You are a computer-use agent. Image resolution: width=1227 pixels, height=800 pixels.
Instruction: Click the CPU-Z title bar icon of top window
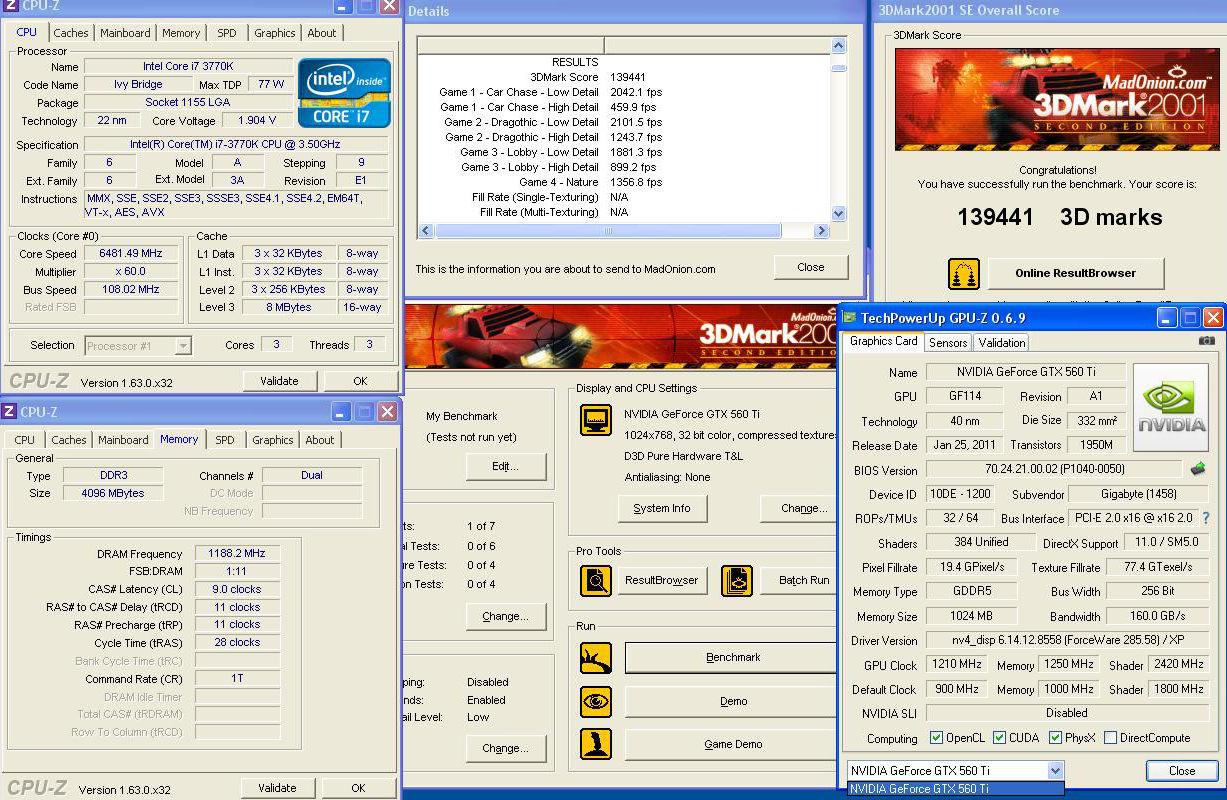tap(10, 6)
